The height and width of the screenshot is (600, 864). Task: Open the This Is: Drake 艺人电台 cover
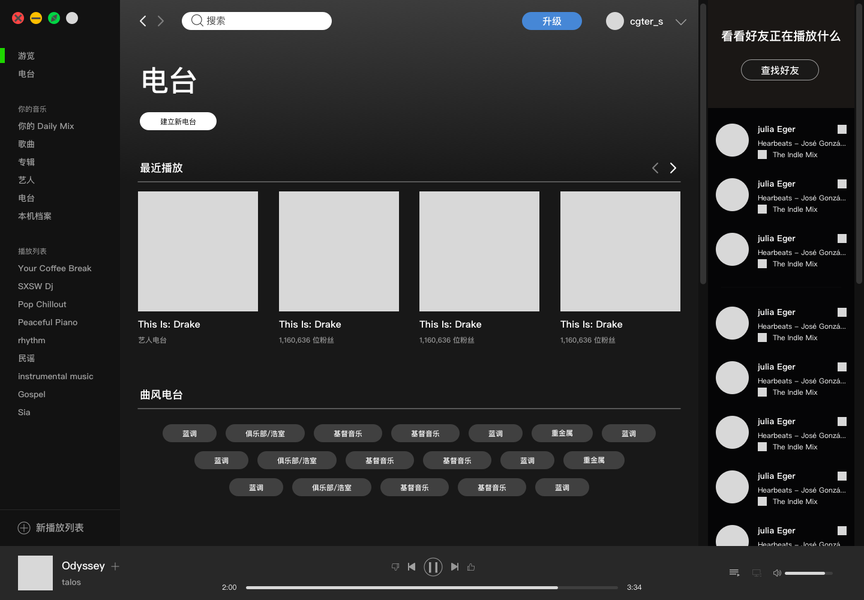pyautogui.click(x=198, y=251)
